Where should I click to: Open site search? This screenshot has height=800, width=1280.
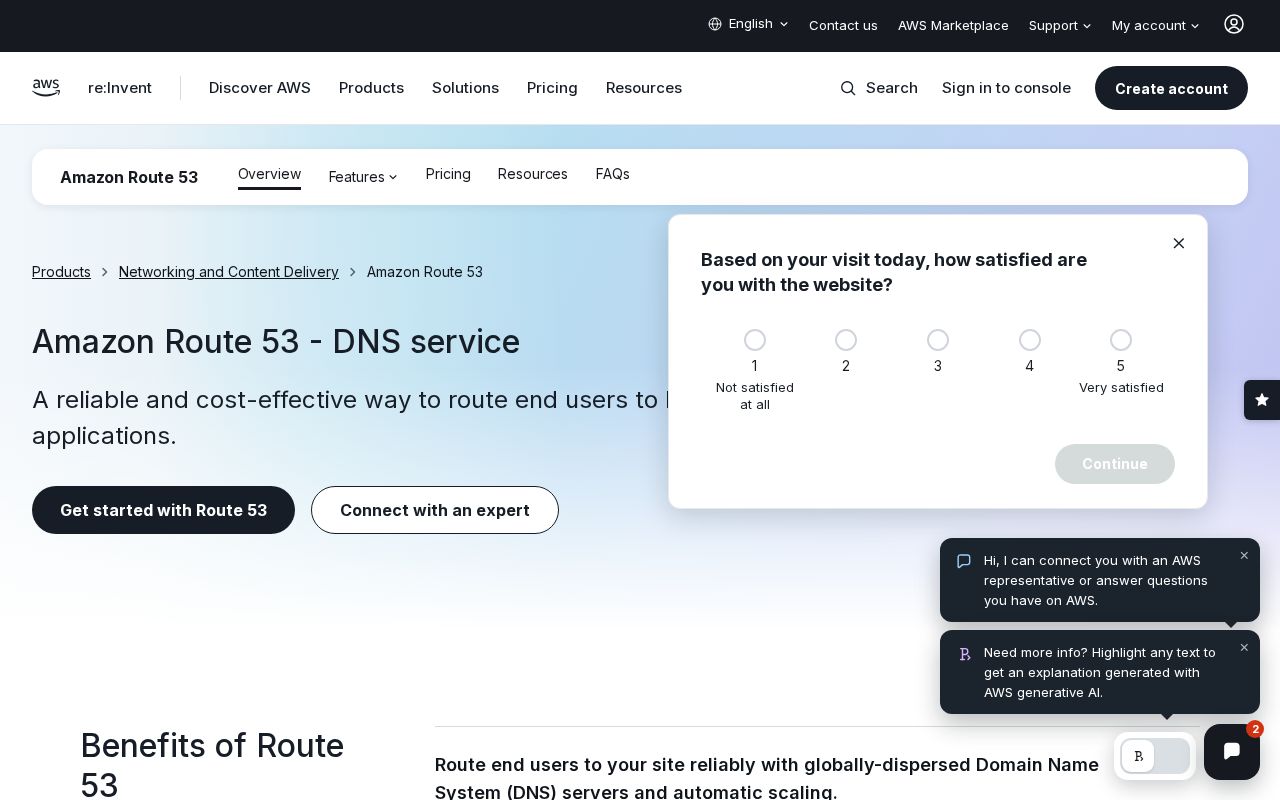[x=879, y=88]
